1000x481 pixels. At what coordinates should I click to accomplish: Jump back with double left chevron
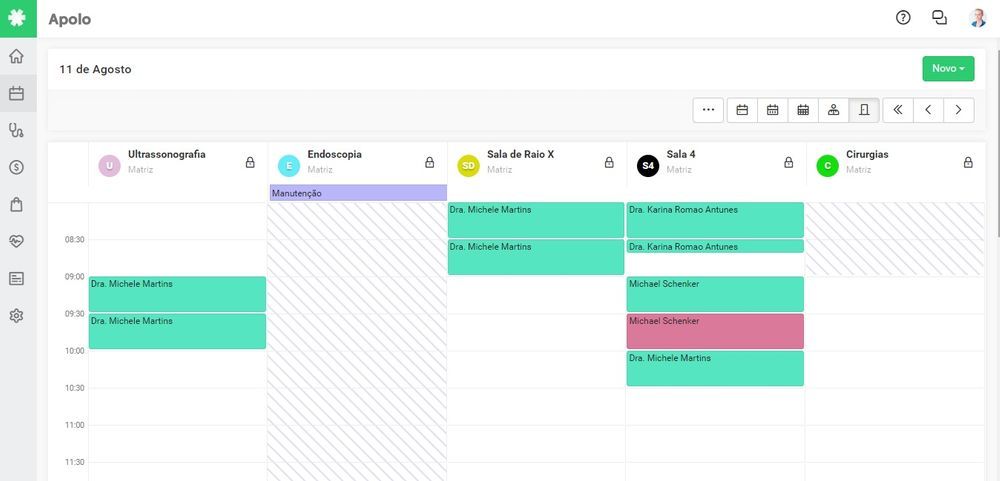tap(897, 110)
